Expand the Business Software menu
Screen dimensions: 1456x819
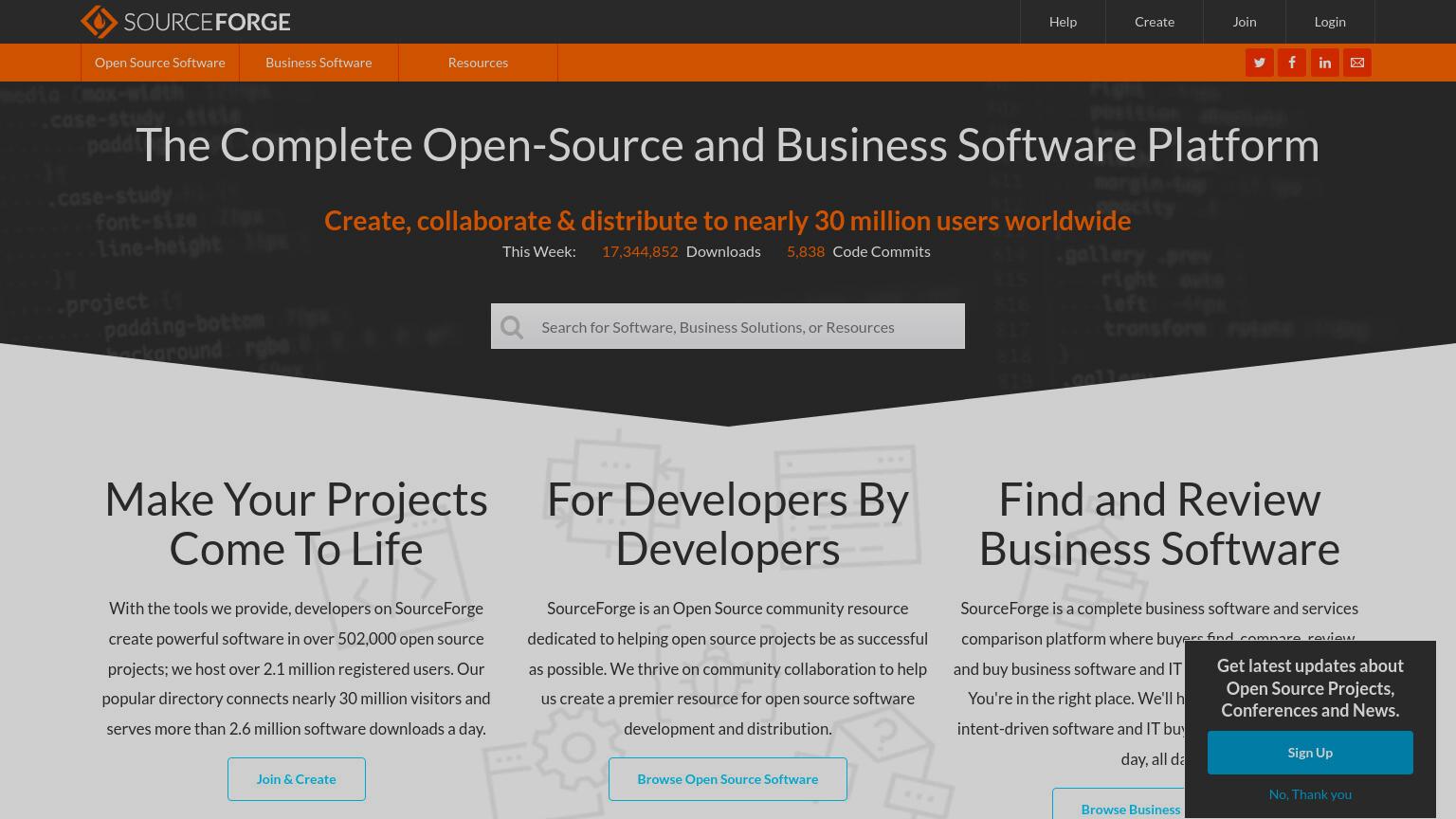(x=318, y=63)
